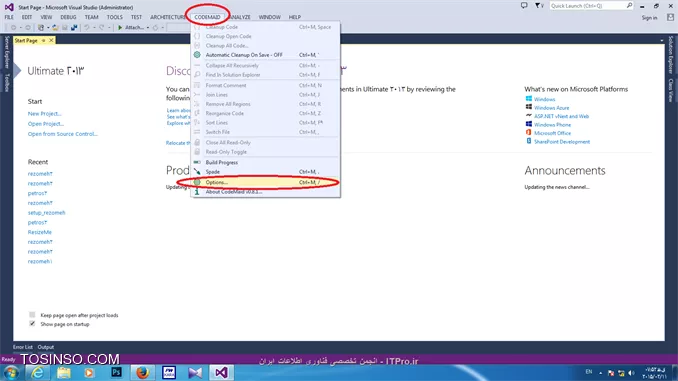678x381 pixels.
Task: Open recent project ResizeMe
Action: pos(40,232)
